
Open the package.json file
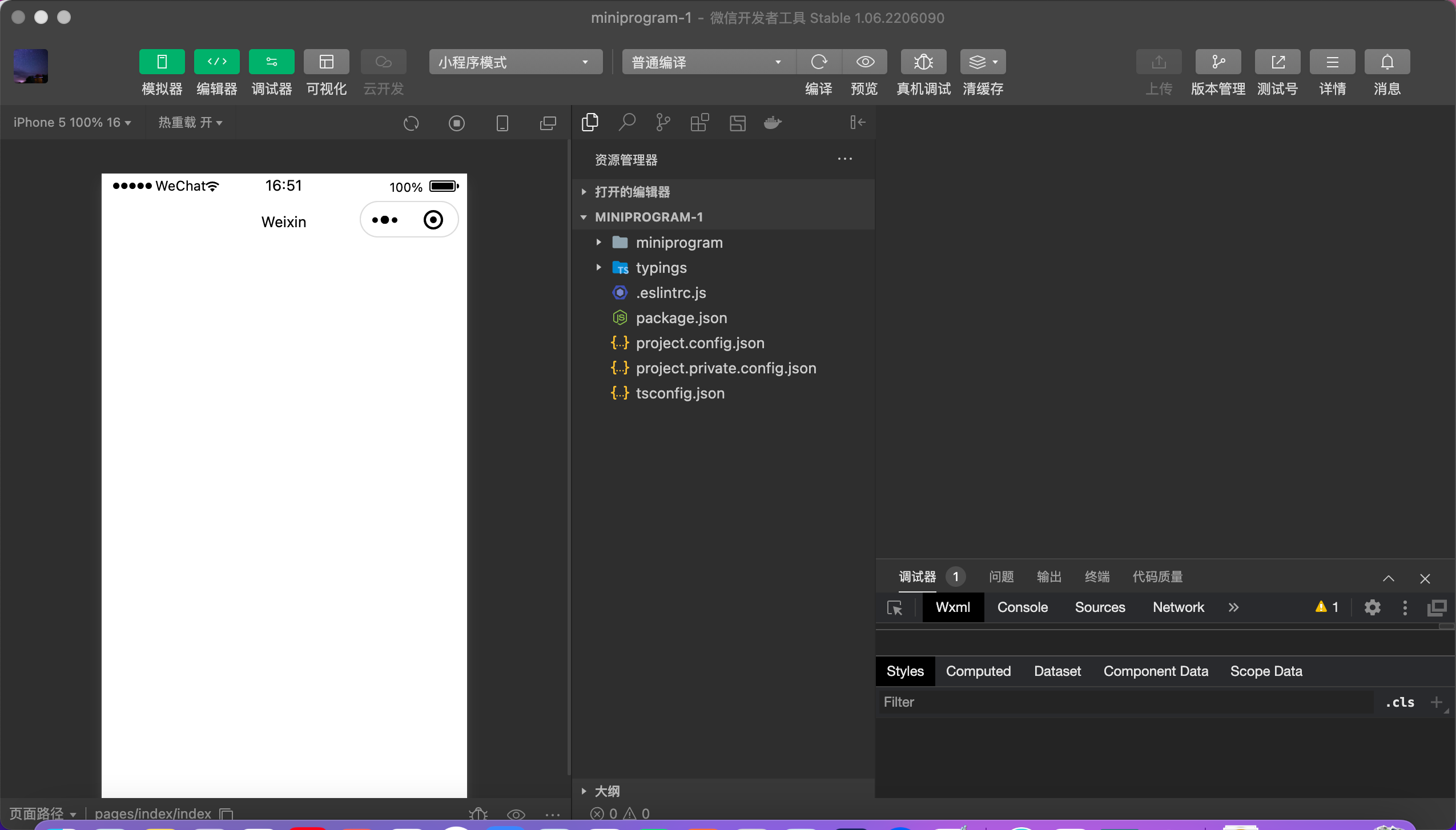(x=681, y=318)
